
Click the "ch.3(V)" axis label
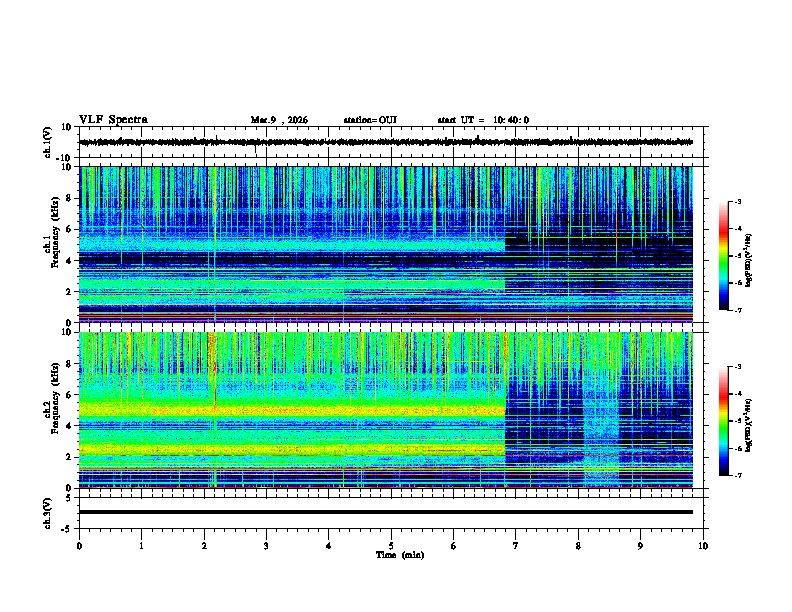(48, 513)
